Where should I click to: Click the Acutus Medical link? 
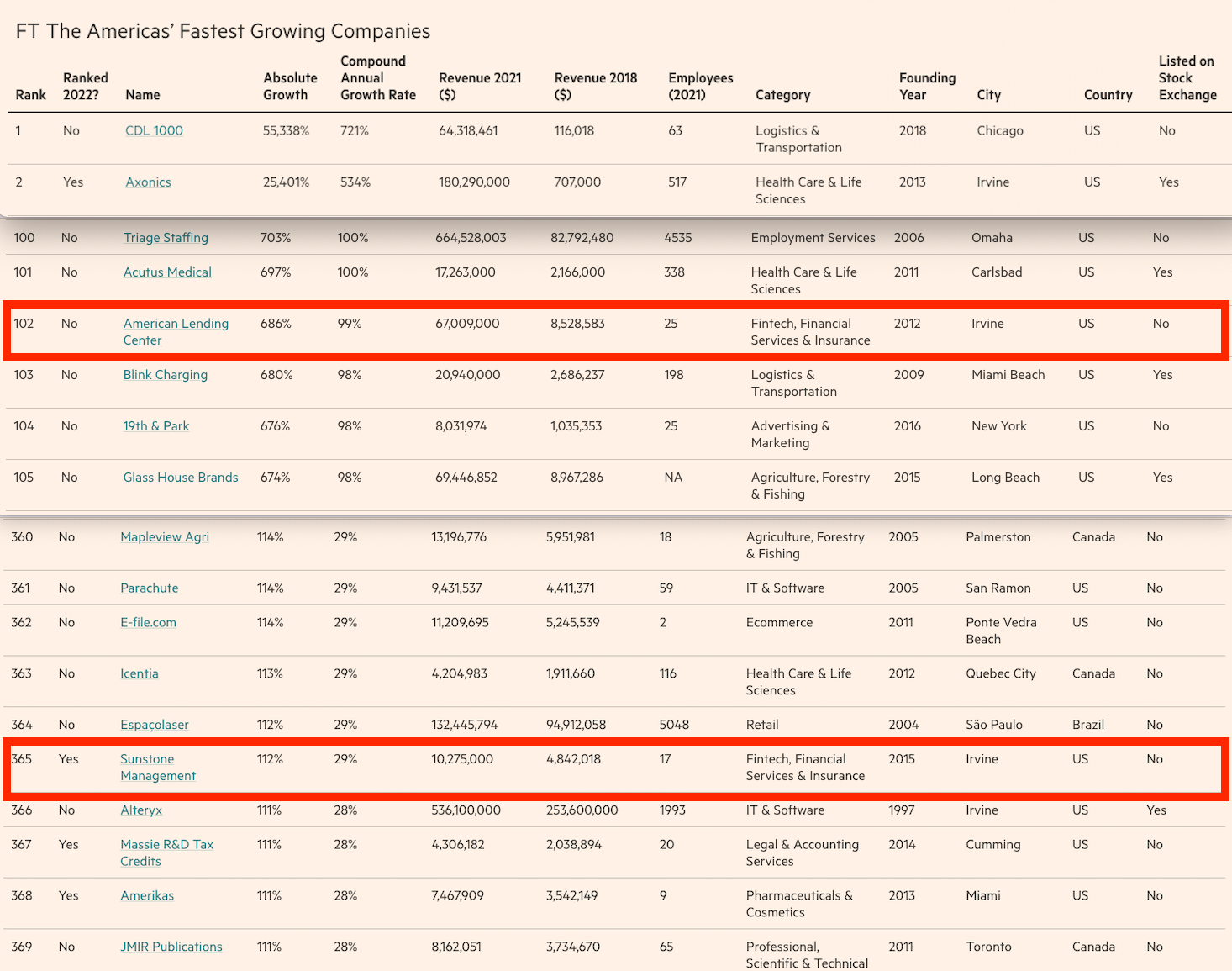tap(167, 272)
